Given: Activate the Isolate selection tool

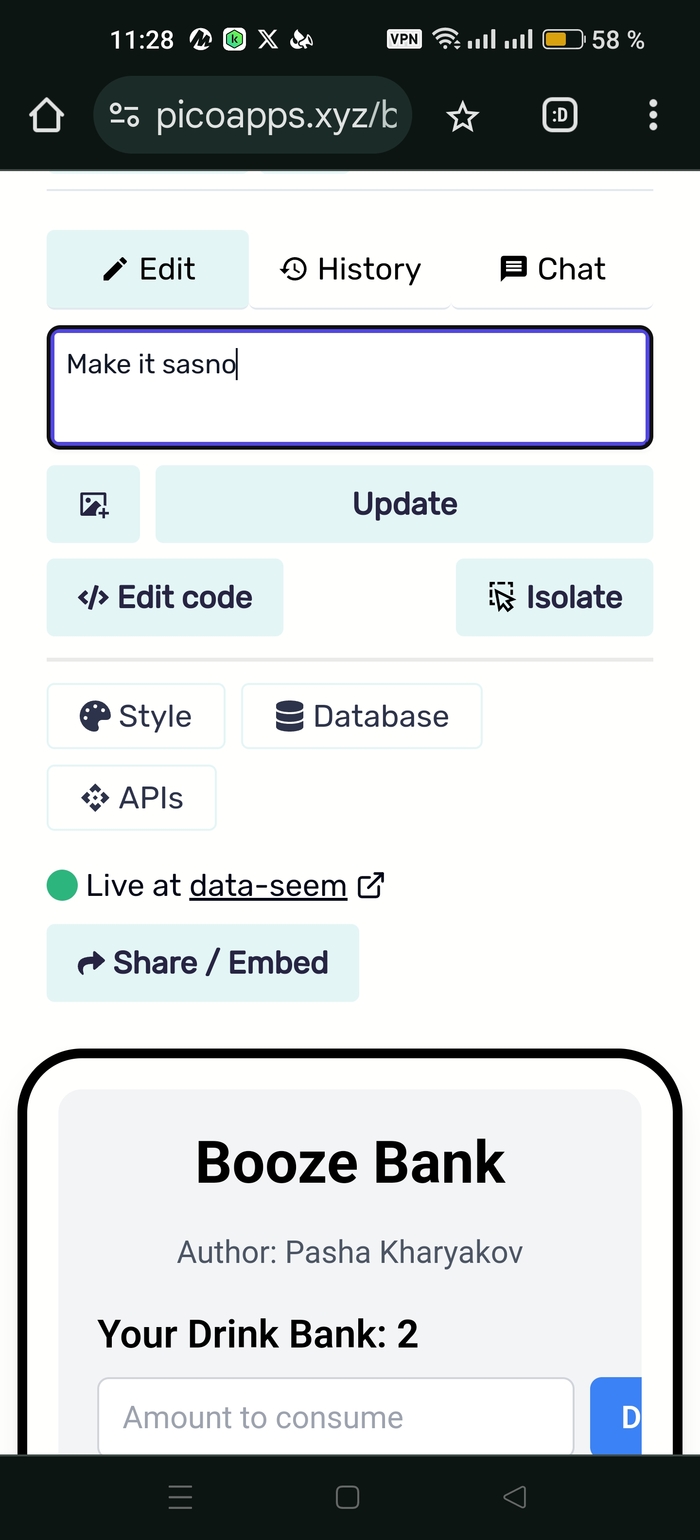Looking at the screenshot, I should pos(554,597).
